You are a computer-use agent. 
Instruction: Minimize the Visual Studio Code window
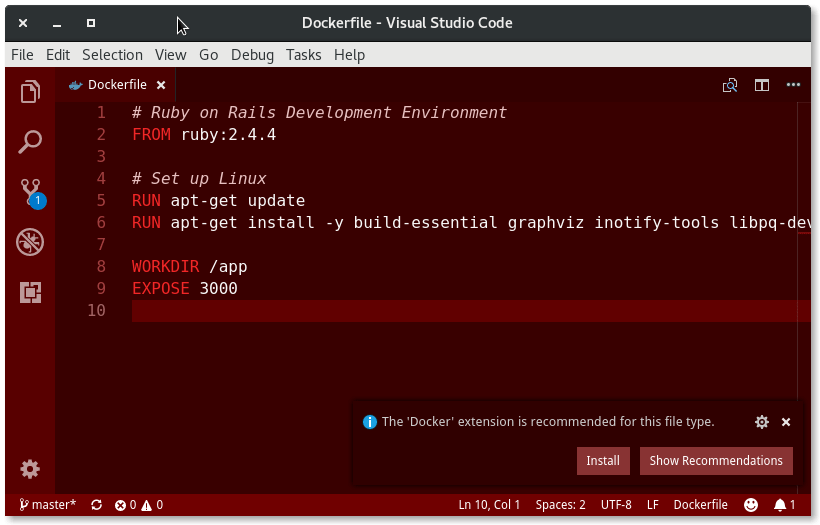pos(57,24)
